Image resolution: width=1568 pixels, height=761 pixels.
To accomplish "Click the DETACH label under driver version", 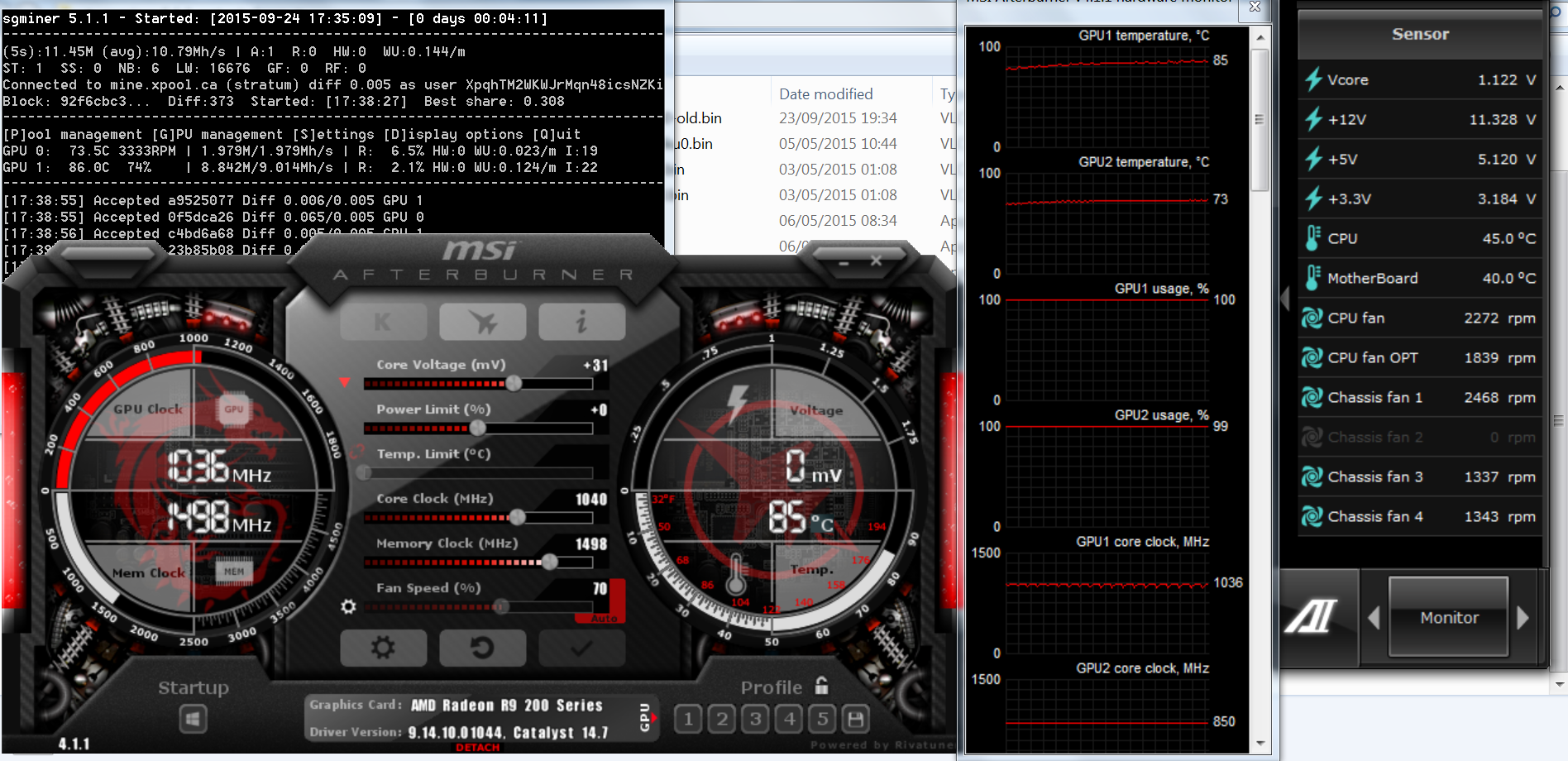I will [478, 748].
